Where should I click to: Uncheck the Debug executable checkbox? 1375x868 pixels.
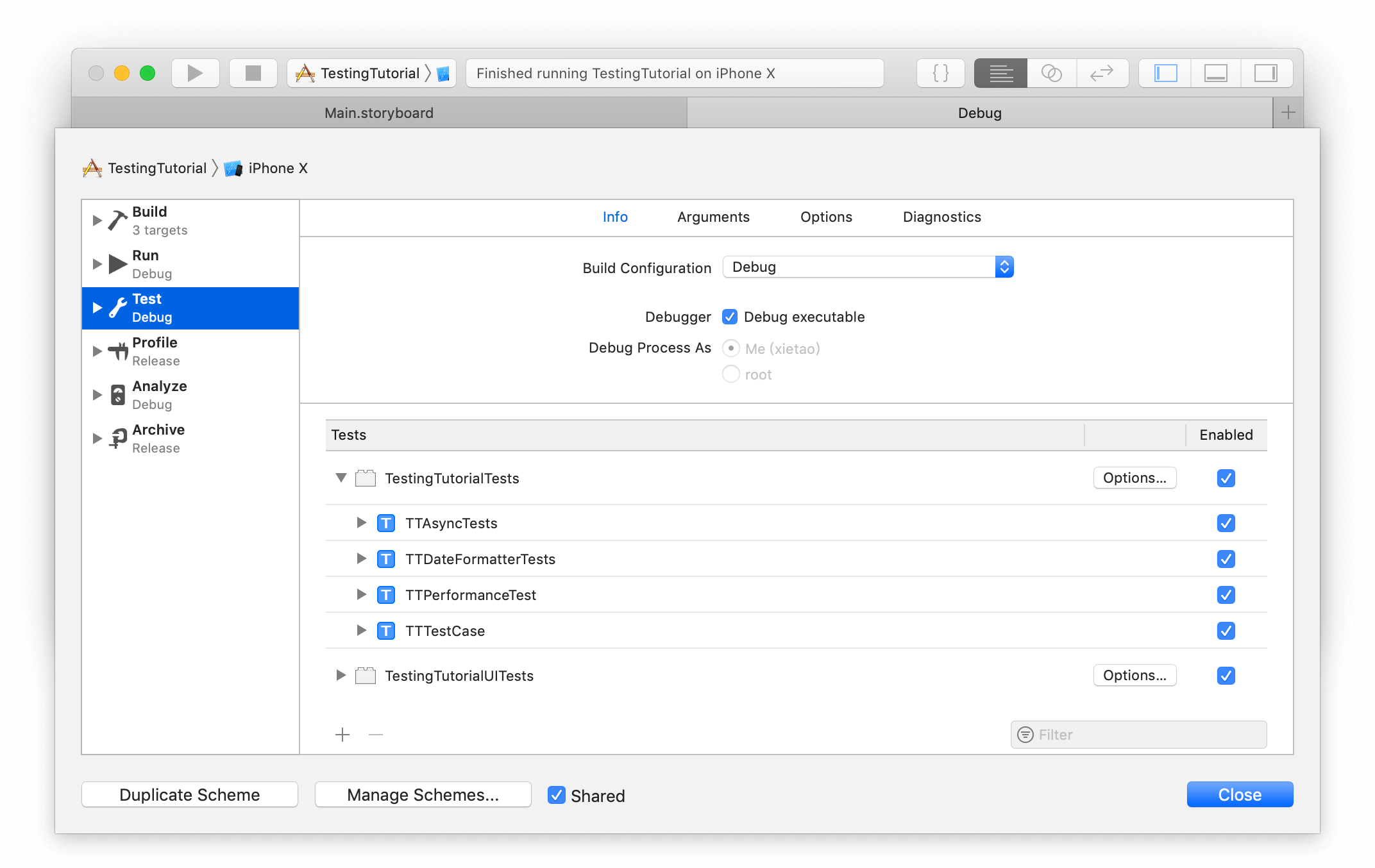click(x=730, y=317)
